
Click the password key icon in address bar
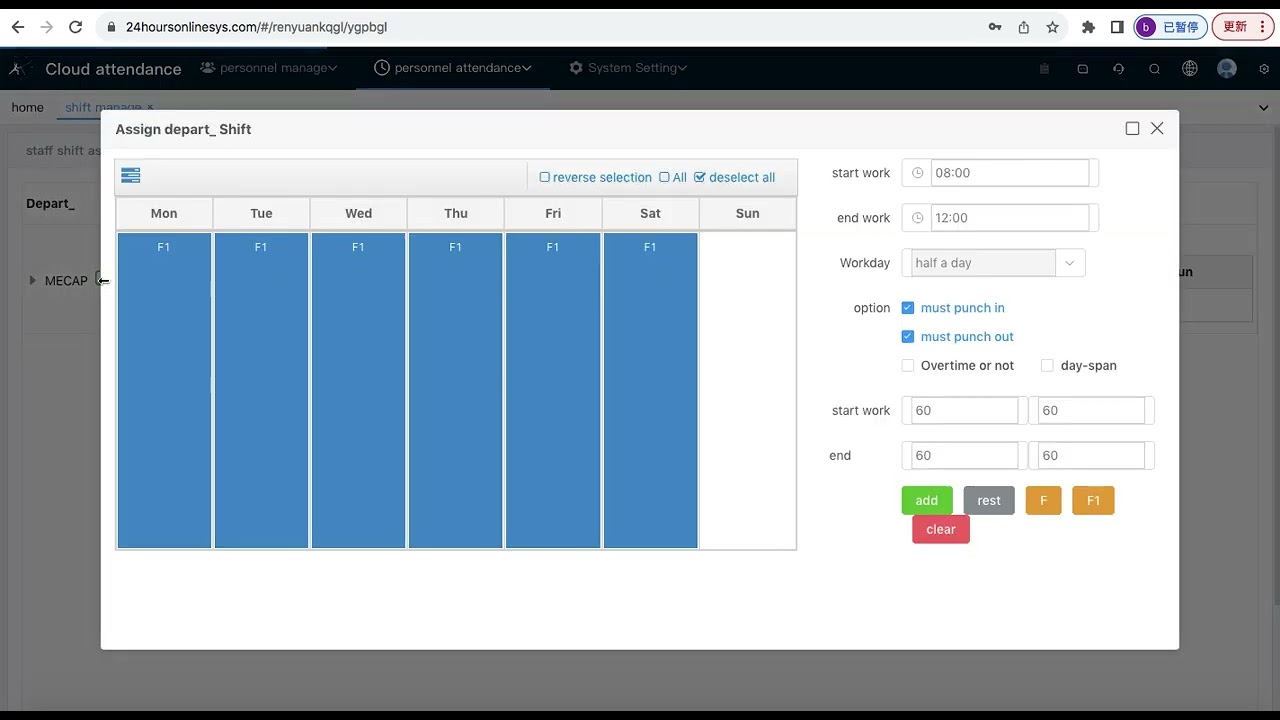tap(995, 27)
